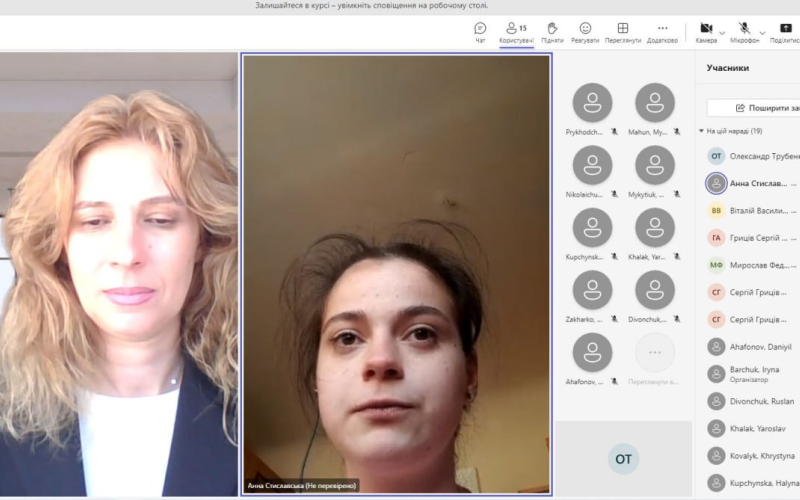Click Nikolaichu participant avatar tile
This screenshot has height=500, width=800.
(x=592, y=165)
